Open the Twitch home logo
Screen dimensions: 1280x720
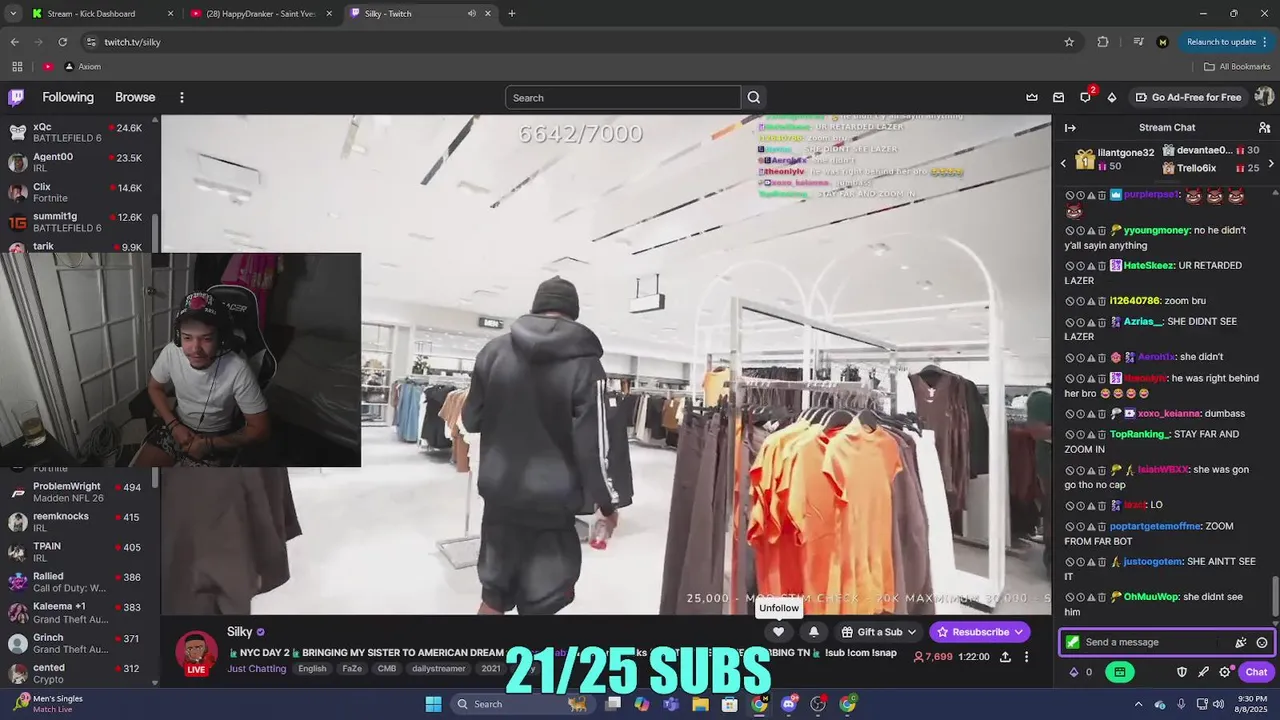(16, 97)
